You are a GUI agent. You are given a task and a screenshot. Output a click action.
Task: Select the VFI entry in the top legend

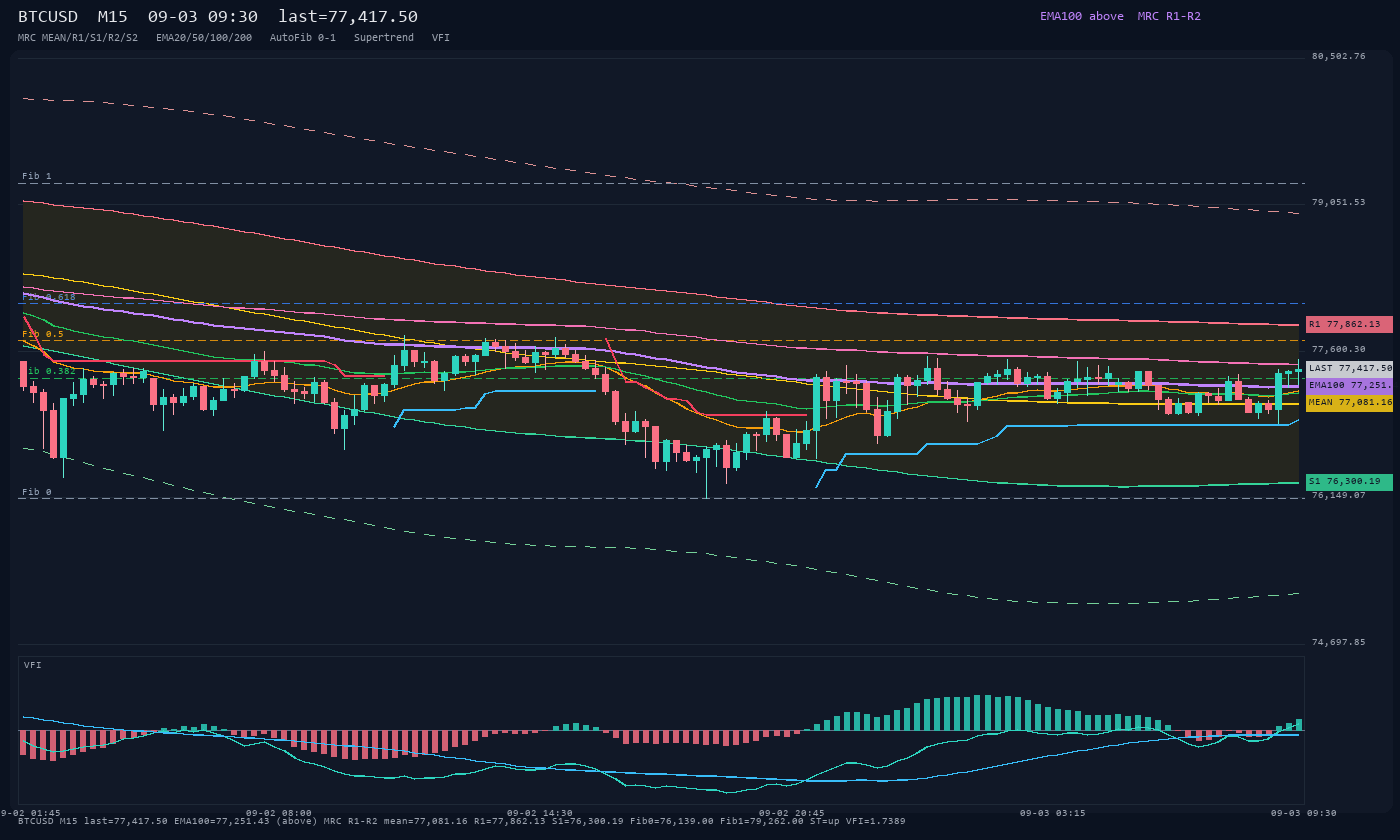[x=441, y=38]
